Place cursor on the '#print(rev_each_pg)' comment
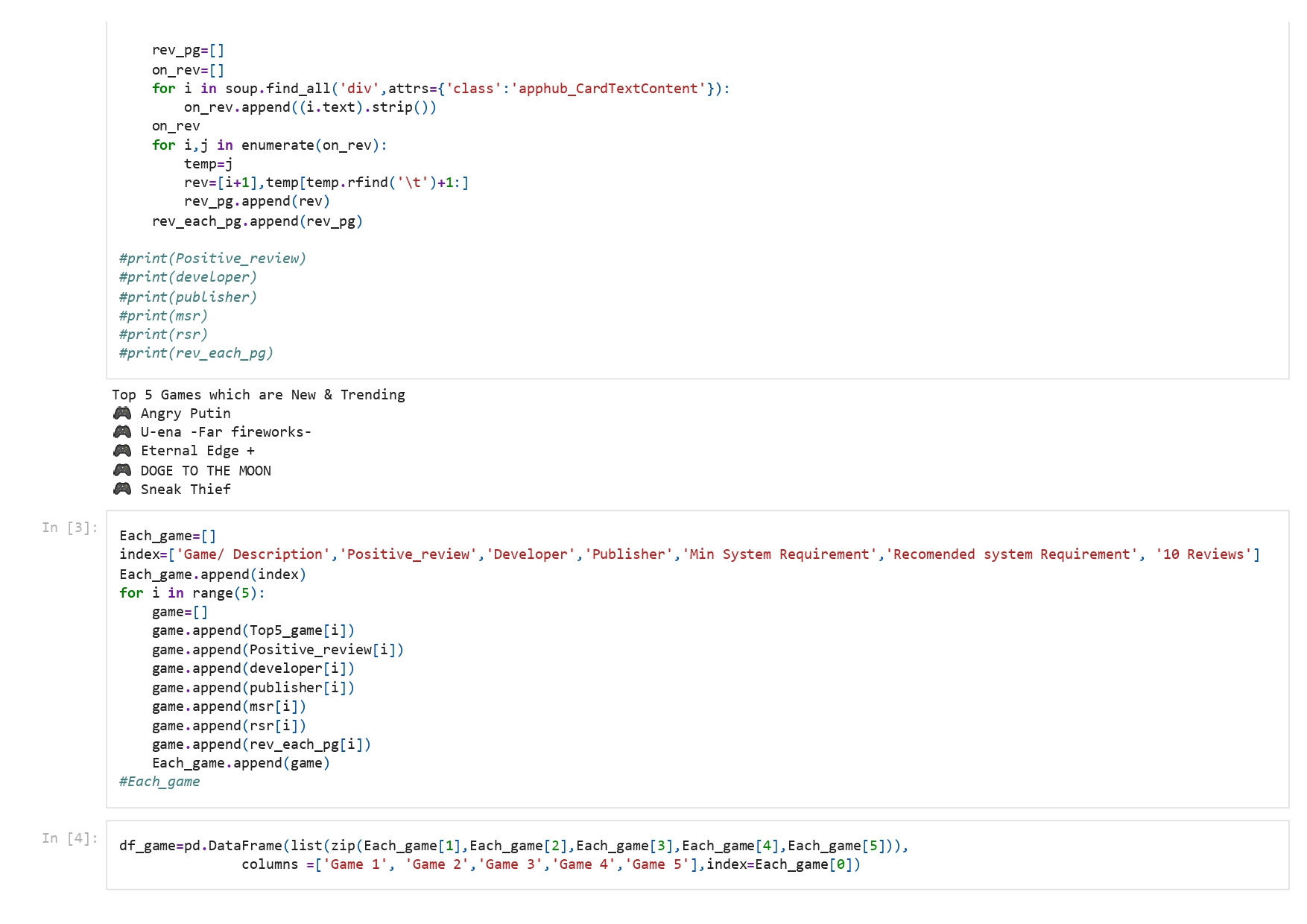1307x924 pixels. pyautogui.click(x=196, y=353)
